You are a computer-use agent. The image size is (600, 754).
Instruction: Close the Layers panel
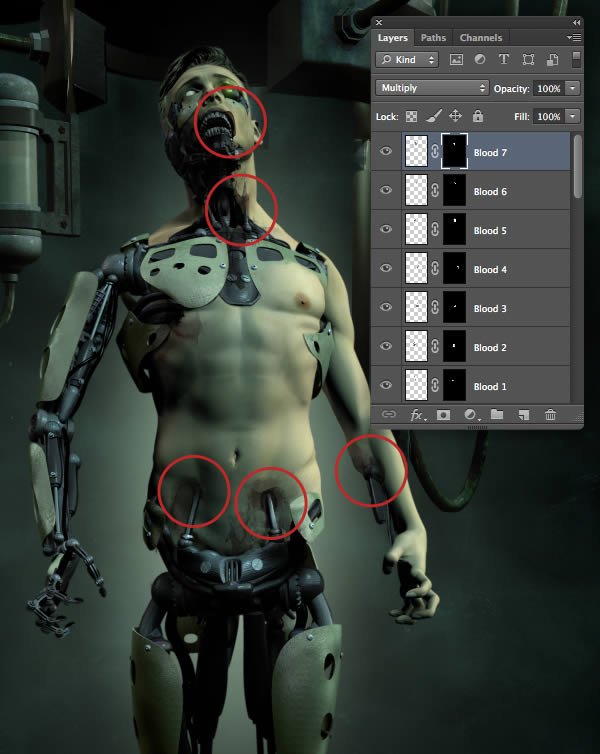pyautogui.click(x=379, y=23)
